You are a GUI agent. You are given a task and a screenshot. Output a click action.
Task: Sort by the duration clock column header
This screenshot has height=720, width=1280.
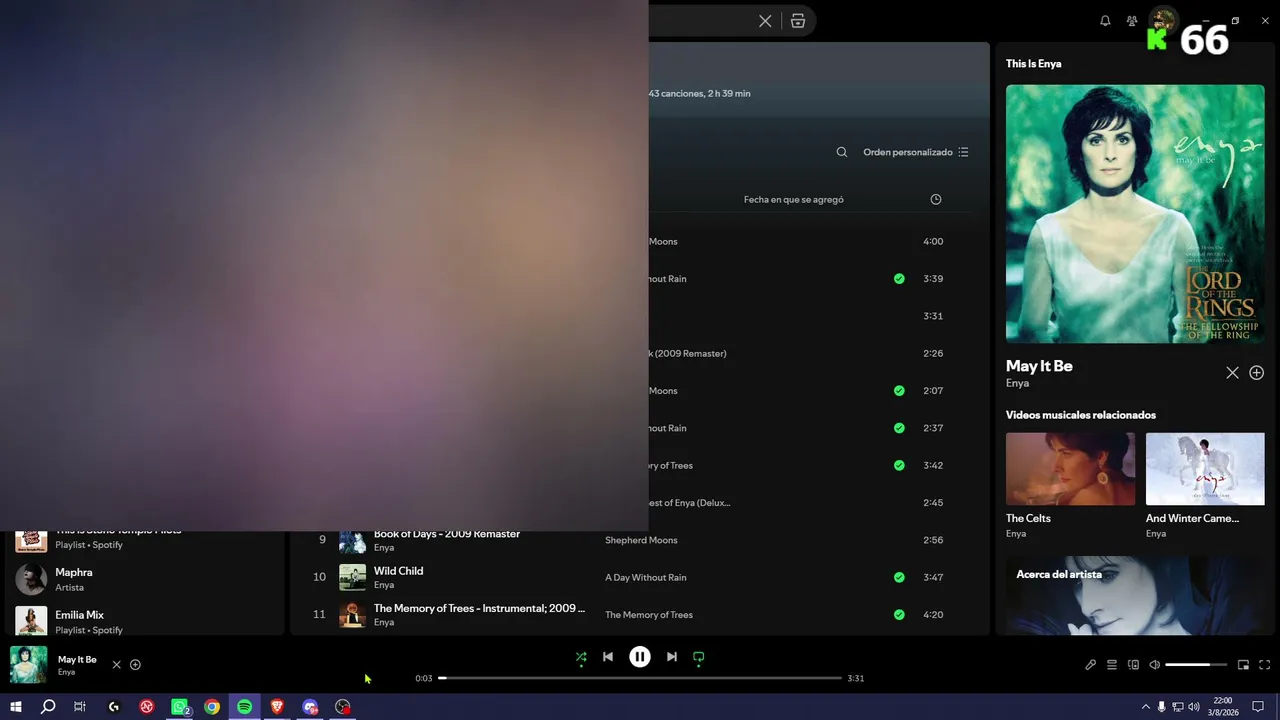pyautogui.click(x=936, y=200)
